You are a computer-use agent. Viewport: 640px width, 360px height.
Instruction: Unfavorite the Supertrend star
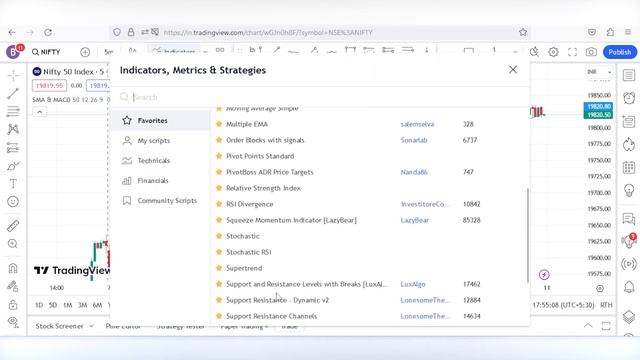pos(219,268)
